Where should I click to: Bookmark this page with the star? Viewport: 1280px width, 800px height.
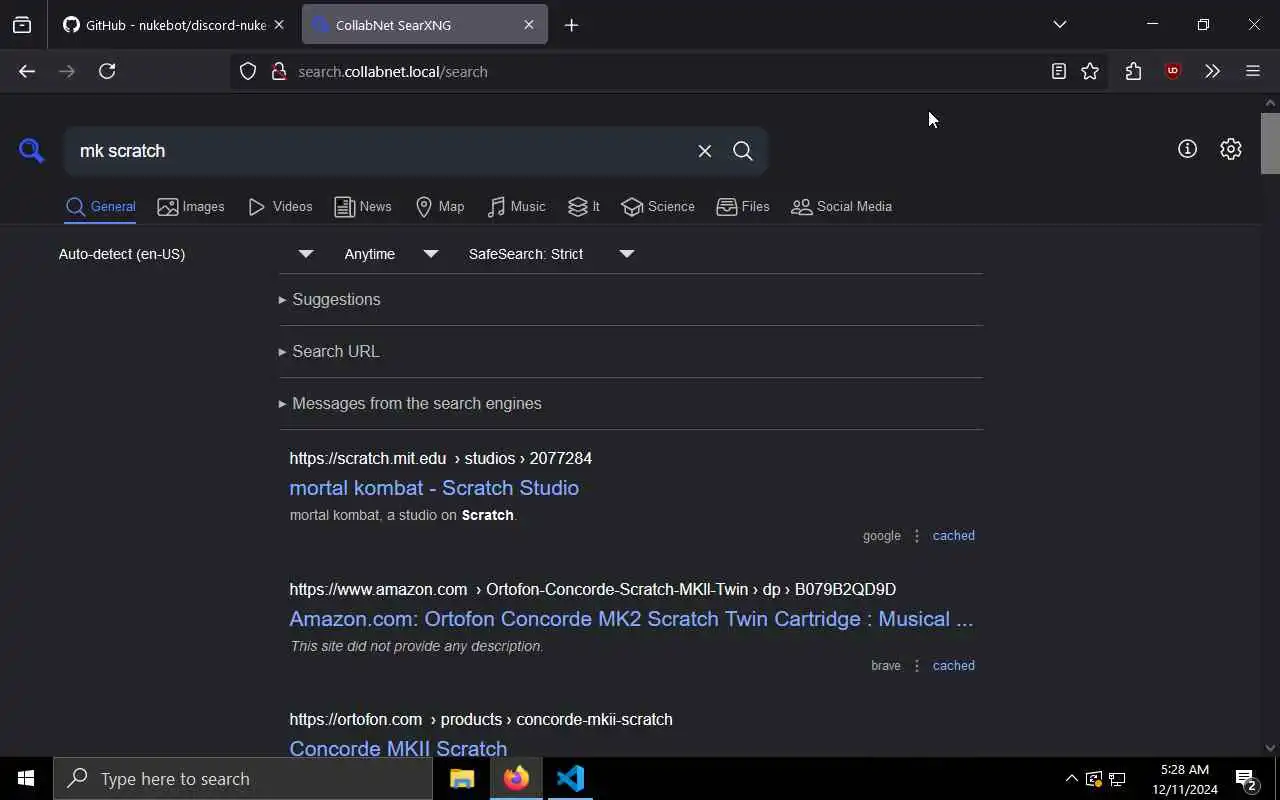[x=1090, y=71]
